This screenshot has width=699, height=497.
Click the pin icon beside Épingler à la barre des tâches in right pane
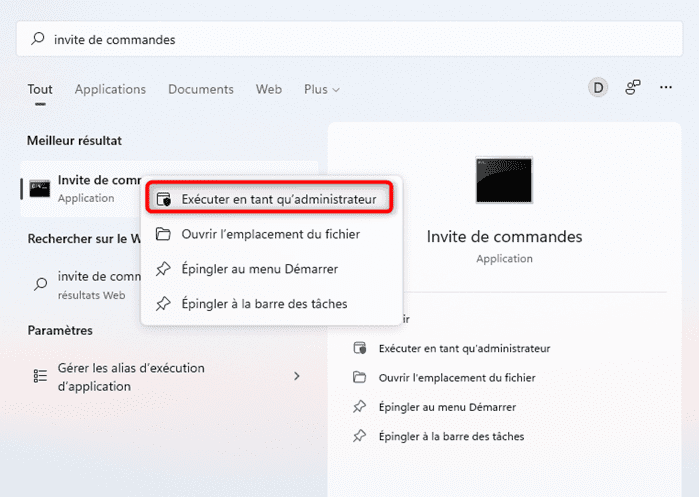click(x=359, y=436)
